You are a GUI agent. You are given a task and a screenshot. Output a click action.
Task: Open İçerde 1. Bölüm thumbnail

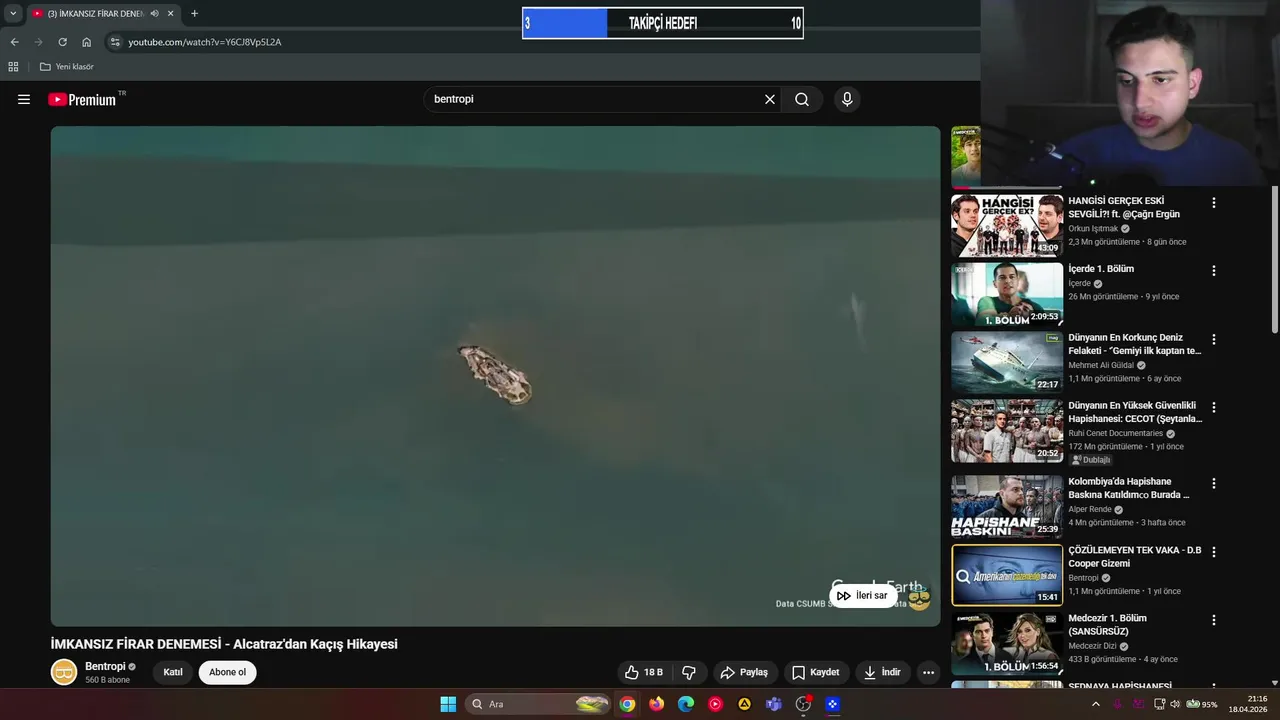pos(1006,294)
